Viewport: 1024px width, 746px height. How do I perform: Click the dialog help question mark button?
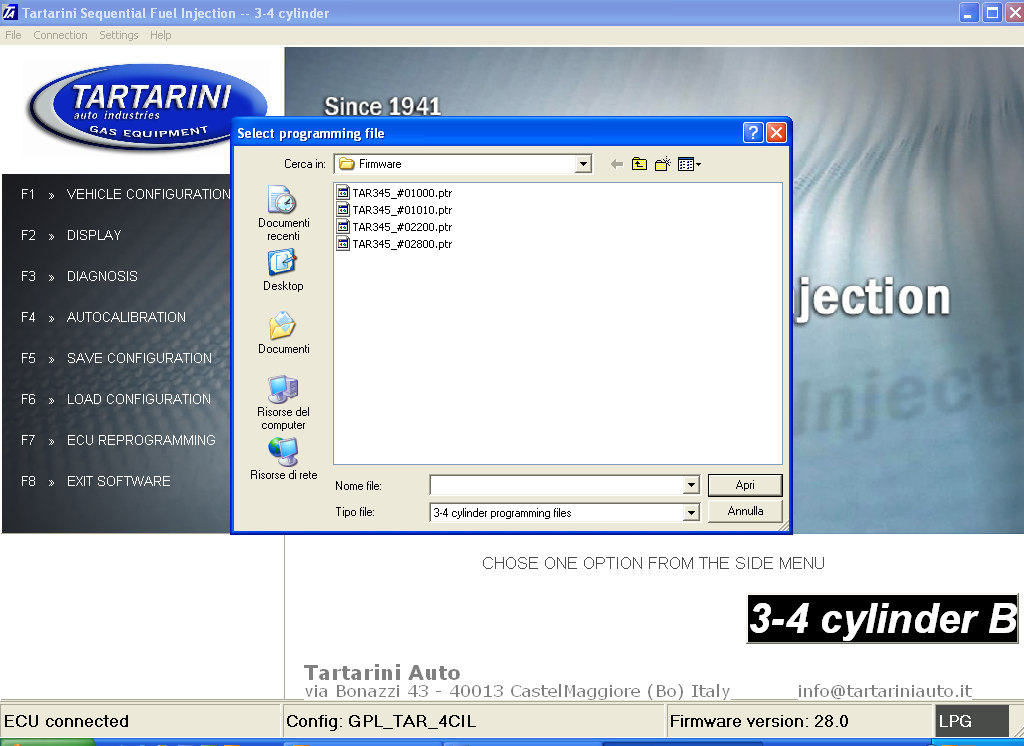753,133
